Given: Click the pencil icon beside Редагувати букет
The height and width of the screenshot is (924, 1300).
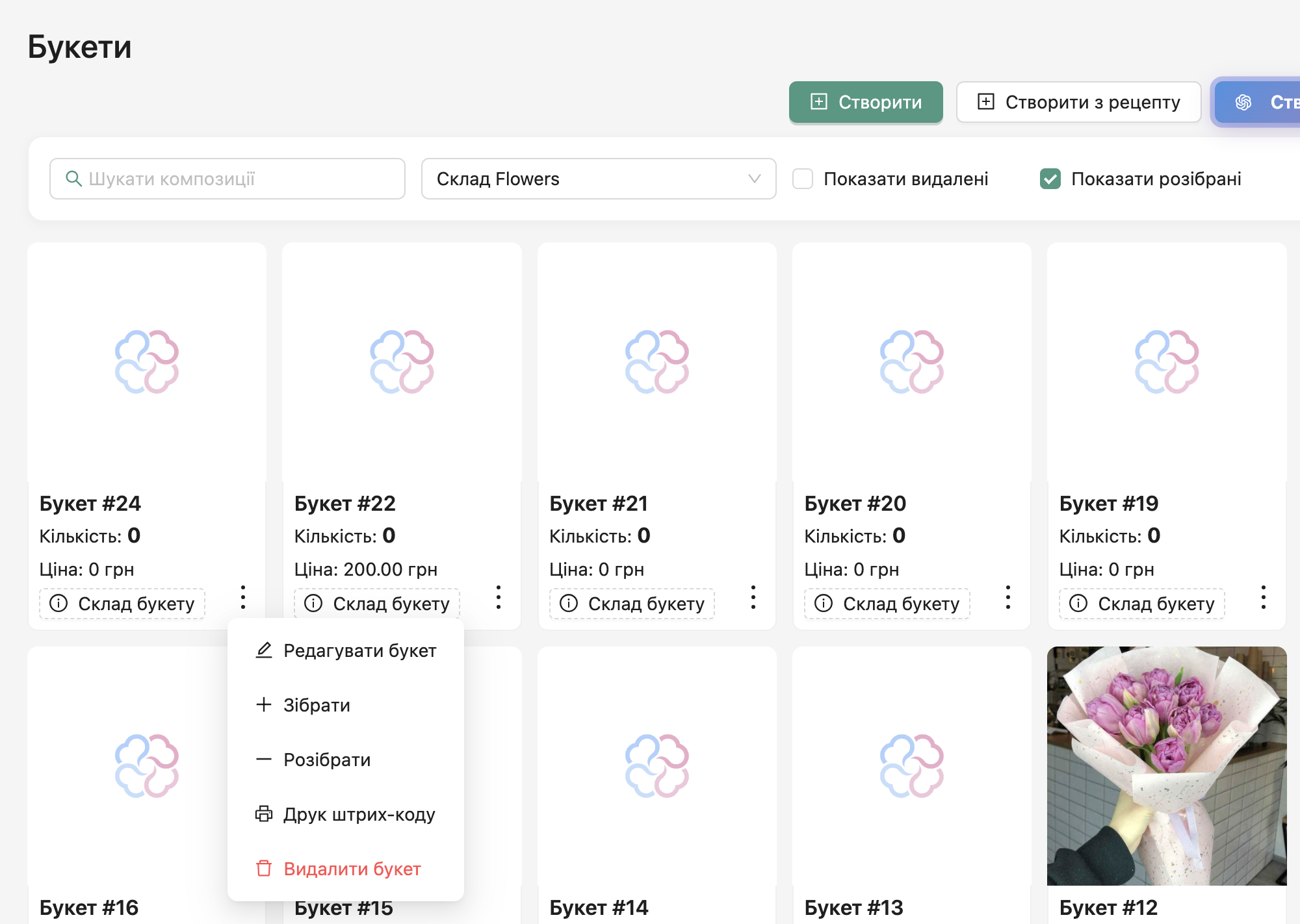Looking at the screenshot, I should 263,650.
